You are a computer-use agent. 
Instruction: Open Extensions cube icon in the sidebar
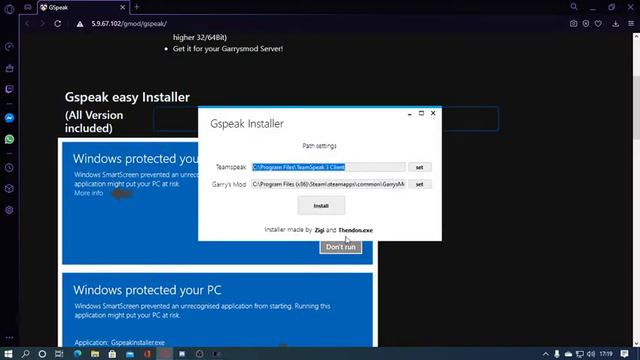9,189
